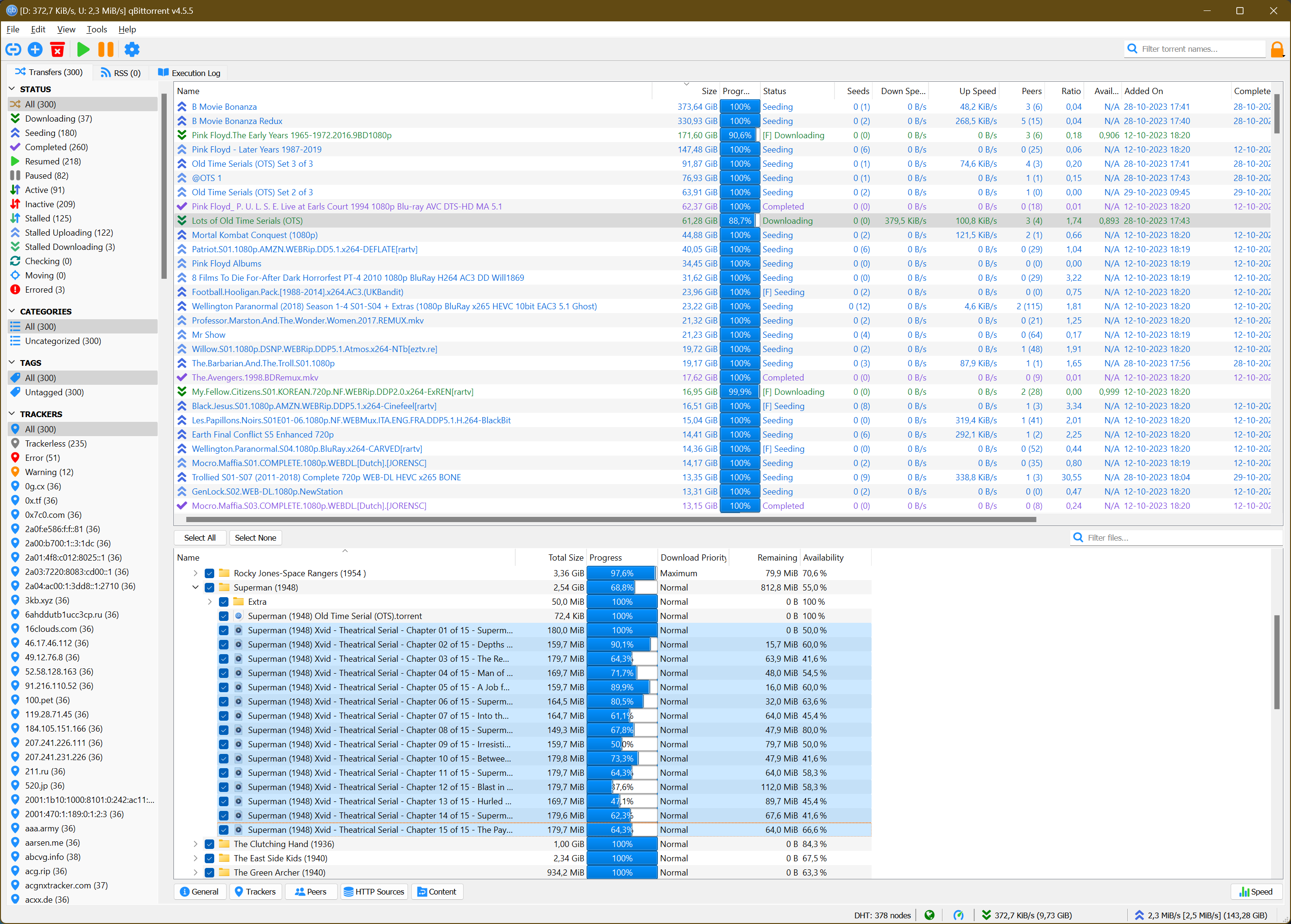Click the red Errored status icon
Viewport: 1291px width, 924px height.
pos(15,290)
